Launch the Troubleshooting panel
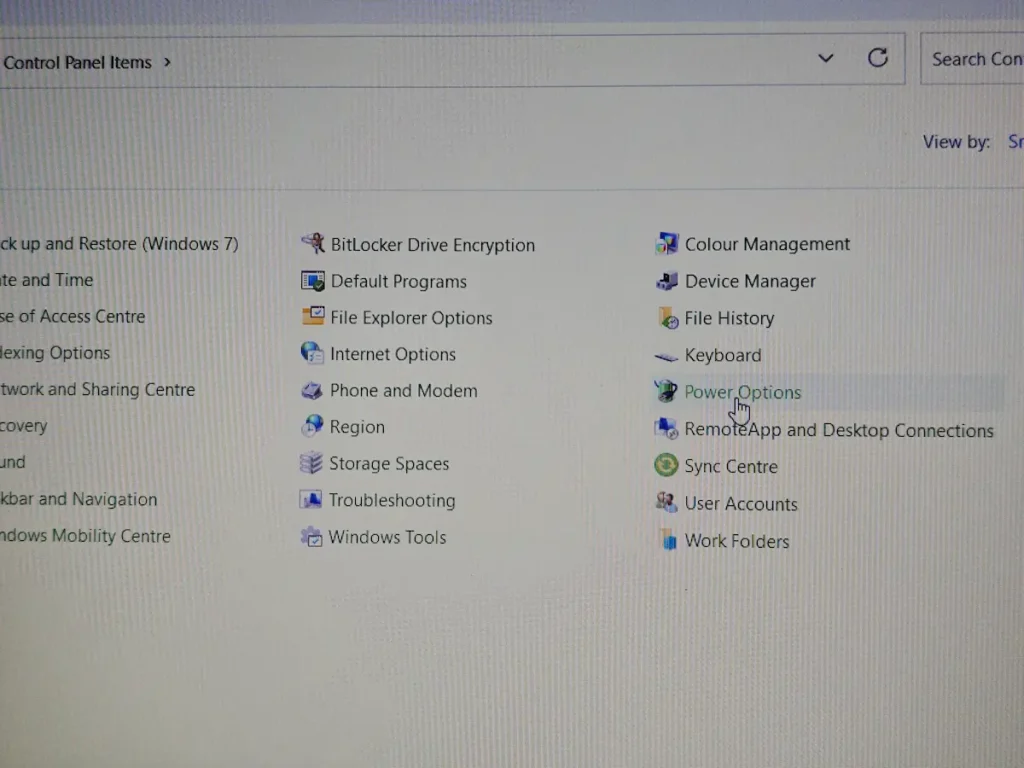This screenshot has height=768, width=1024. pos(391,500)
